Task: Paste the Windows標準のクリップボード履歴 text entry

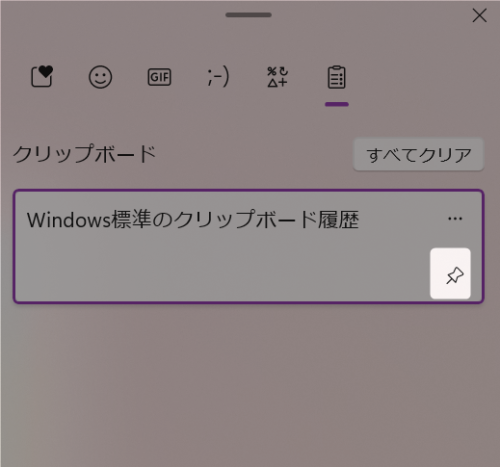Action: pos(193,220)
